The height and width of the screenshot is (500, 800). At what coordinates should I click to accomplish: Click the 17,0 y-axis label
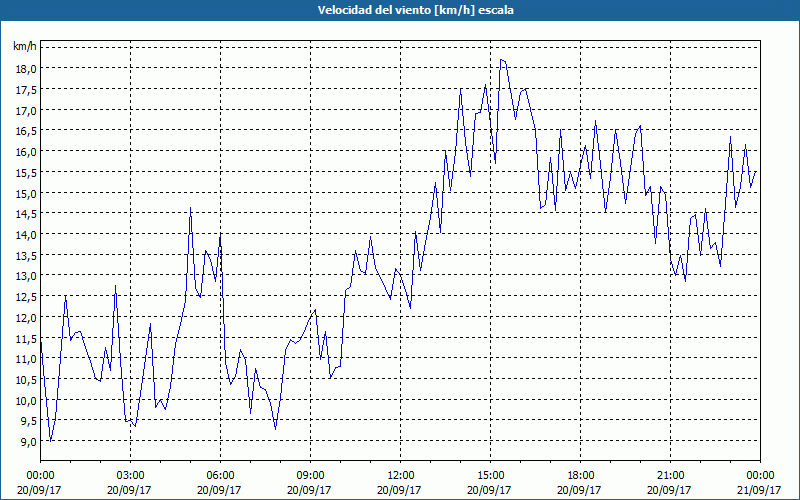[25, 111]
